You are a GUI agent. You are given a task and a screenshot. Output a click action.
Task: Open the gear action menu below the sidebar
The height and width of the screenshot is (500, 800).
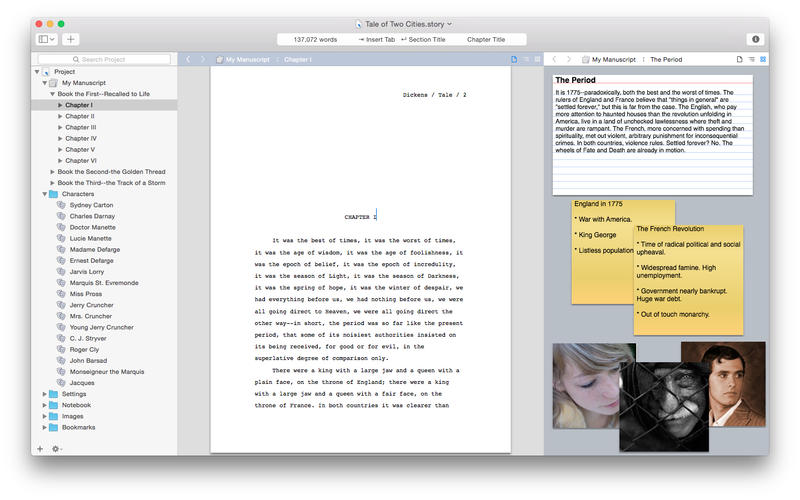coord(57,449)
